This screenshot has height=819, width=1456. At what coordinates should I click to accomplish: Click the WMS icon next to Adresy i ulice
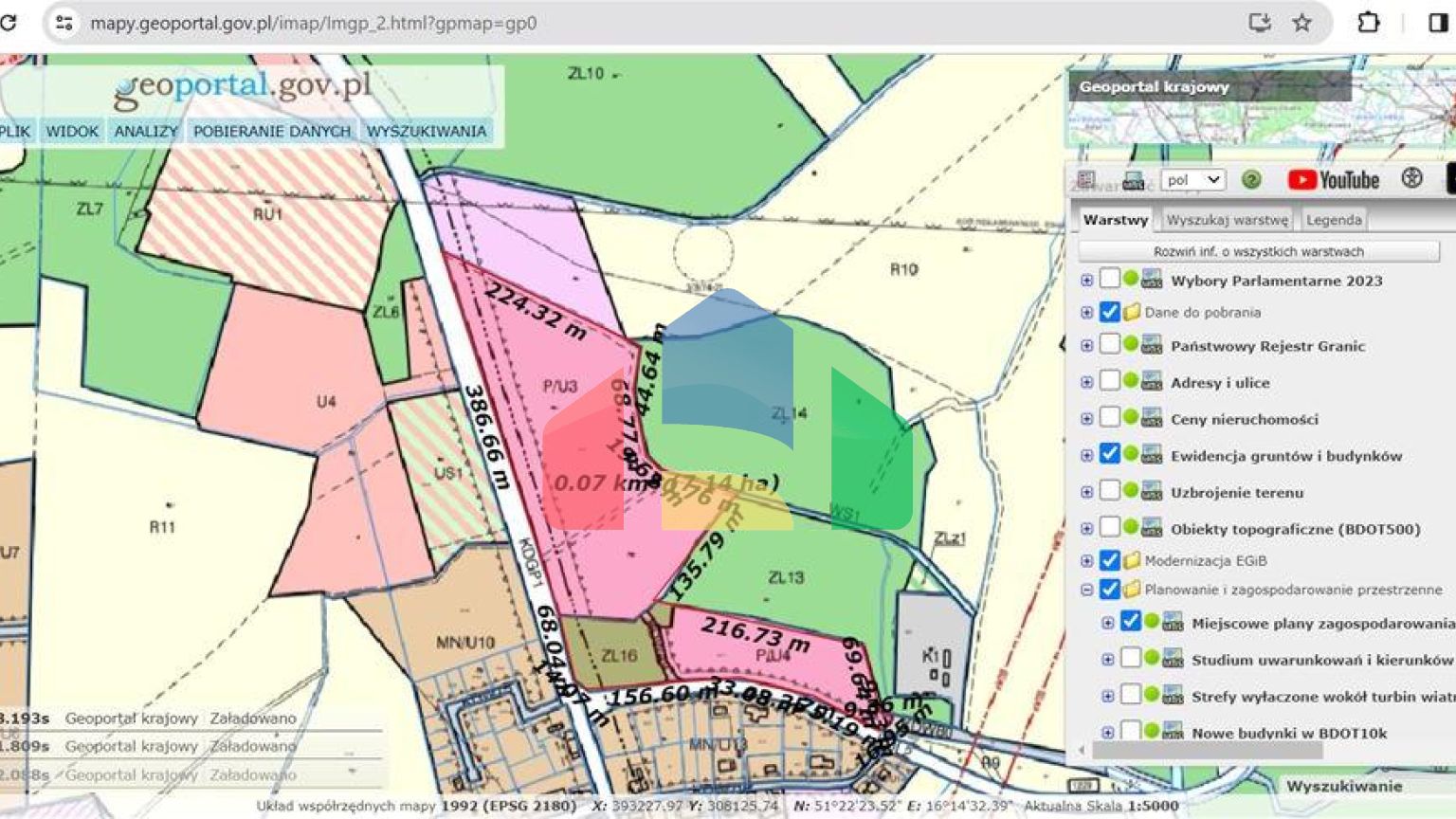(x=1151, y=381)
